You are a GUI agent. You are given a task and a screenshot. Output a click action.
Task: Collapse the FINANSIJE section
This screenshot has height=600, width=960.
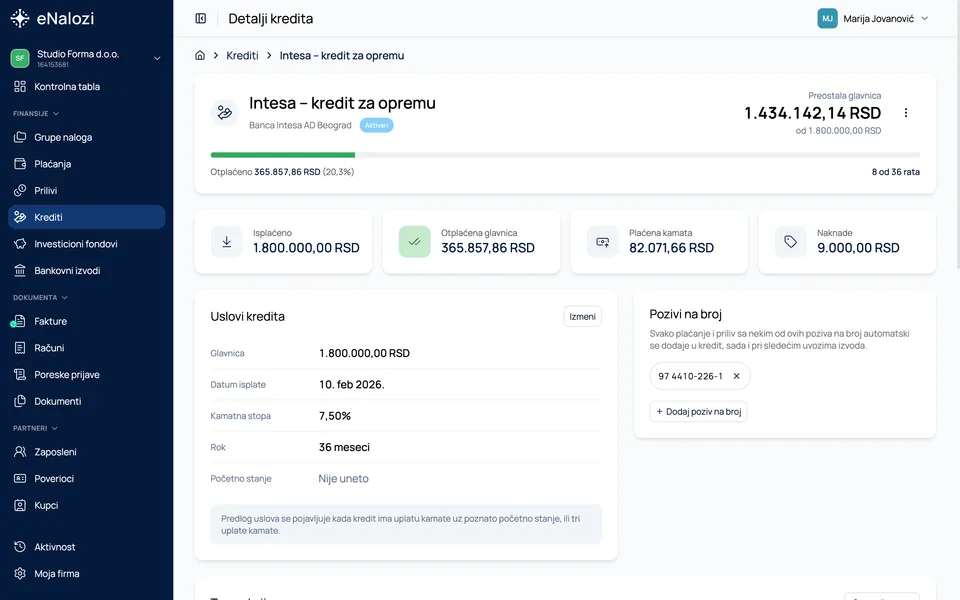(x=36, y=113)
